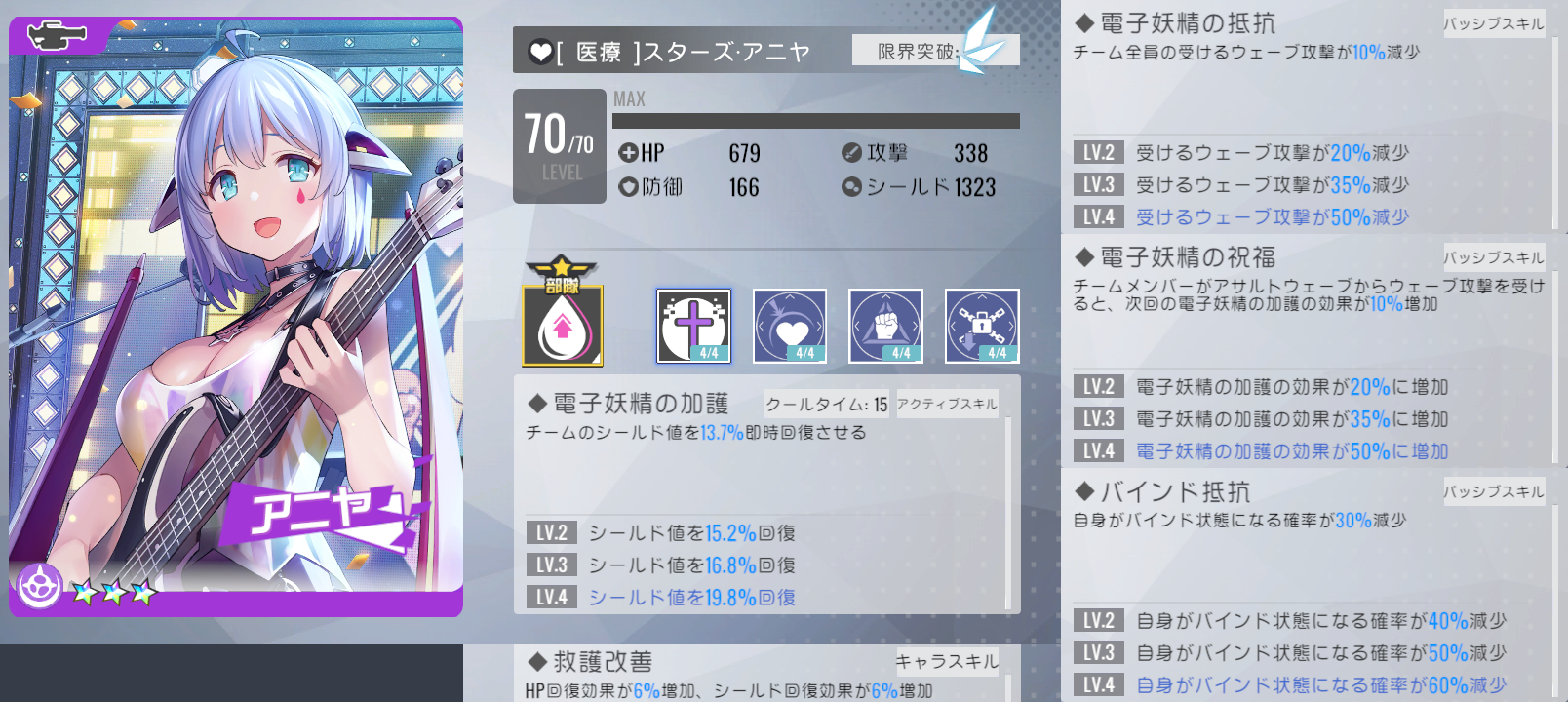Select the raised fist skill icon
The height and width of the screenshot is (702, 1568).
[x=885, y=326]
